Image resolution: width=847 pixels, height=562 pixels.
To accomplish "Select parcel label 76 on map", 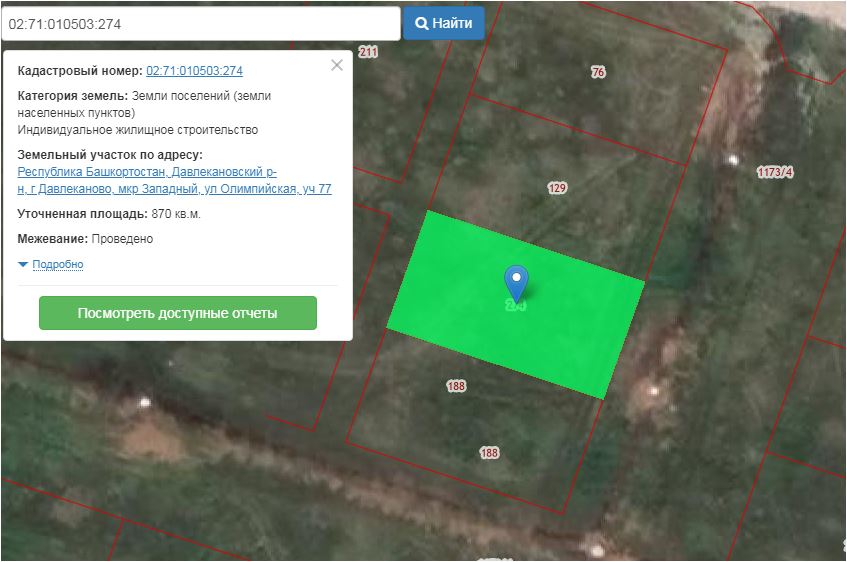I will pyautogui.click(x=598, y=72).
